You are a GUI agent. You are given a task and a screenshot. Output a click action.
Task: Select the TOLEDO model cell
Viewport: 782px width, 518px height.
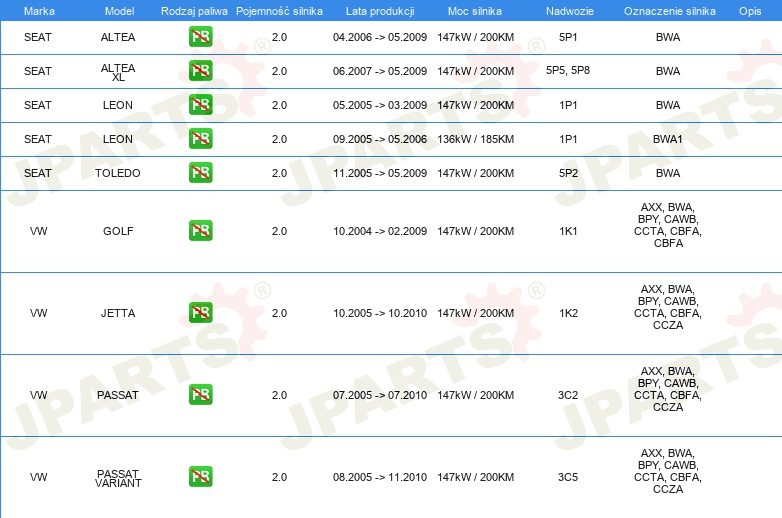click(x=118, y=173)
